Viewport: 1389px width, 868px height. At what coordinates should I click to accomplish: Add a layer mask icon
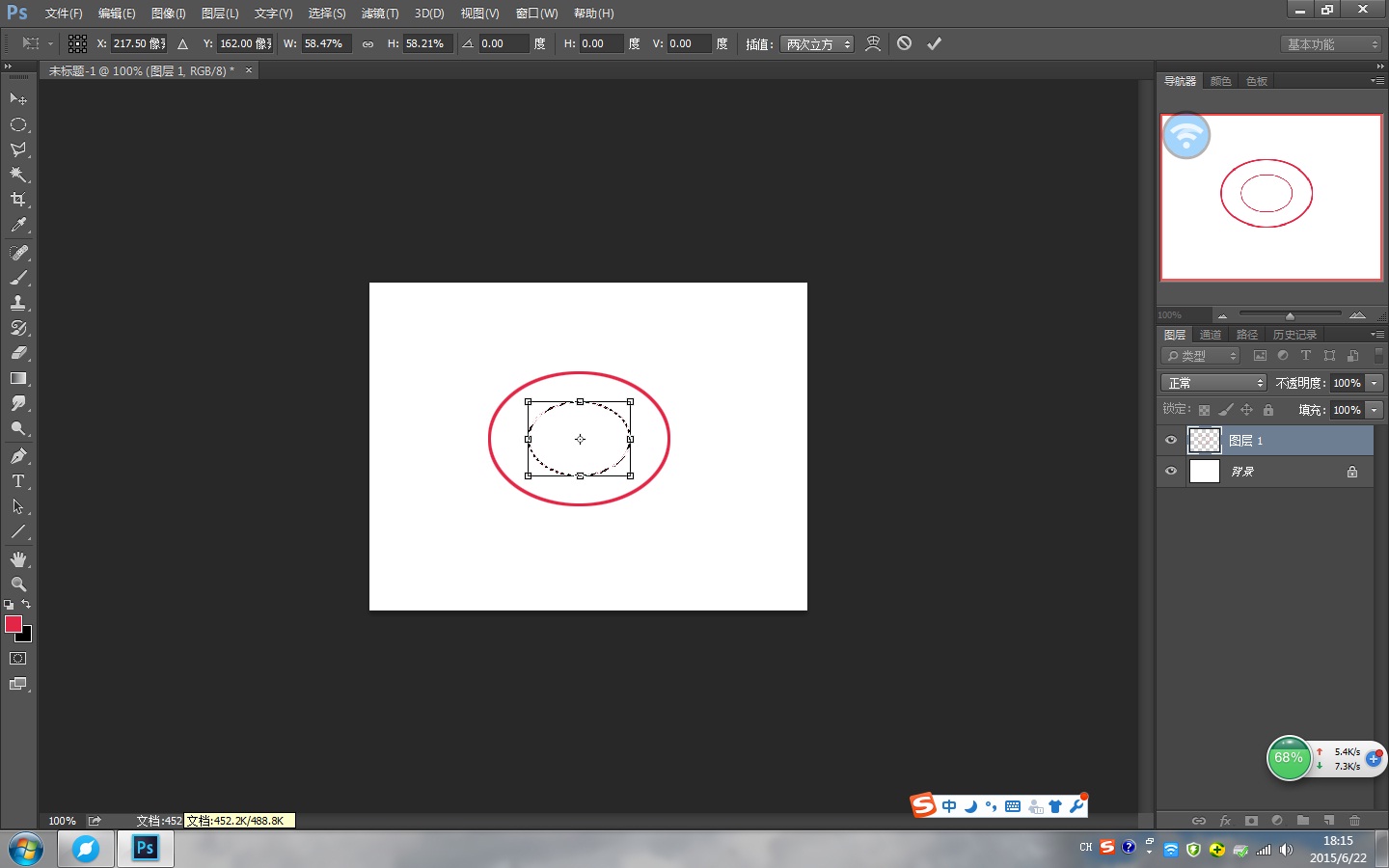coord(1251,821)
